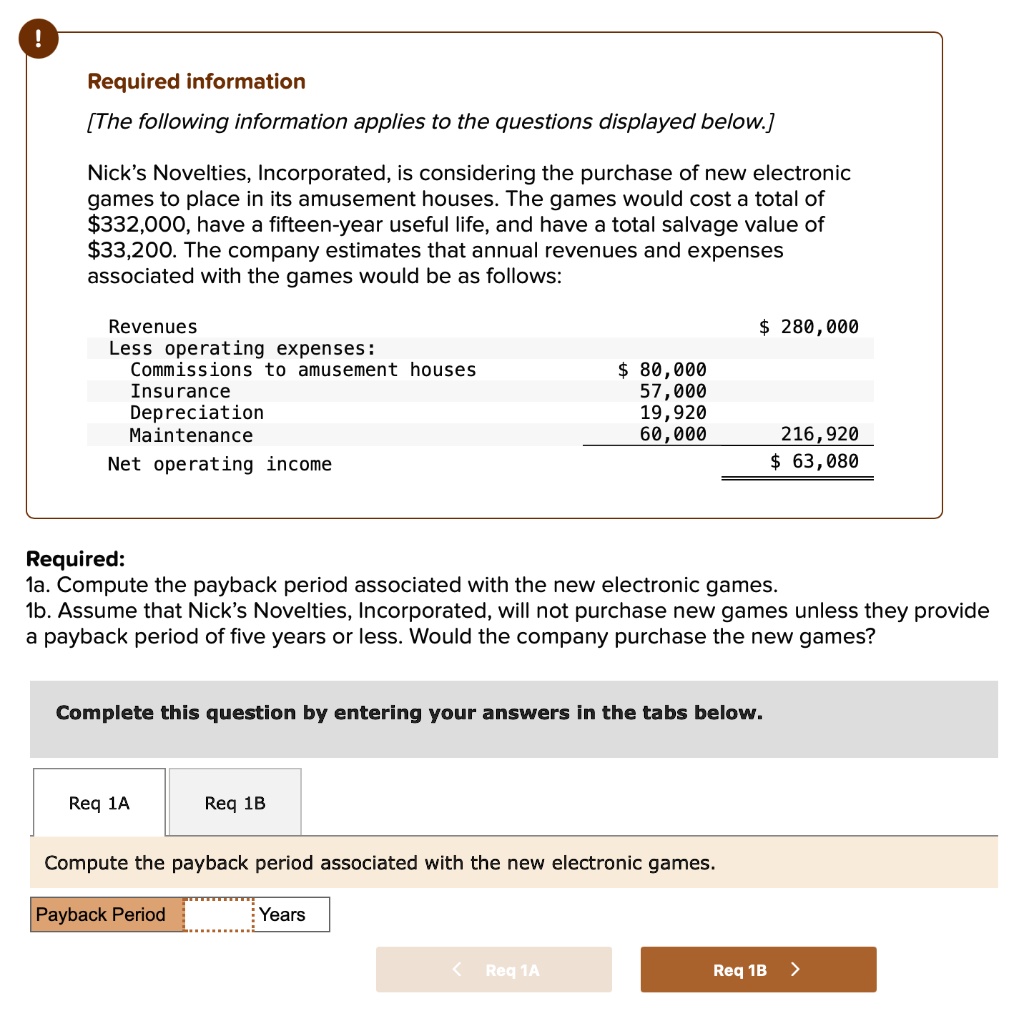Click the Required information heading
This screenshot has height=1011, width=1024.
coord(196,81)
